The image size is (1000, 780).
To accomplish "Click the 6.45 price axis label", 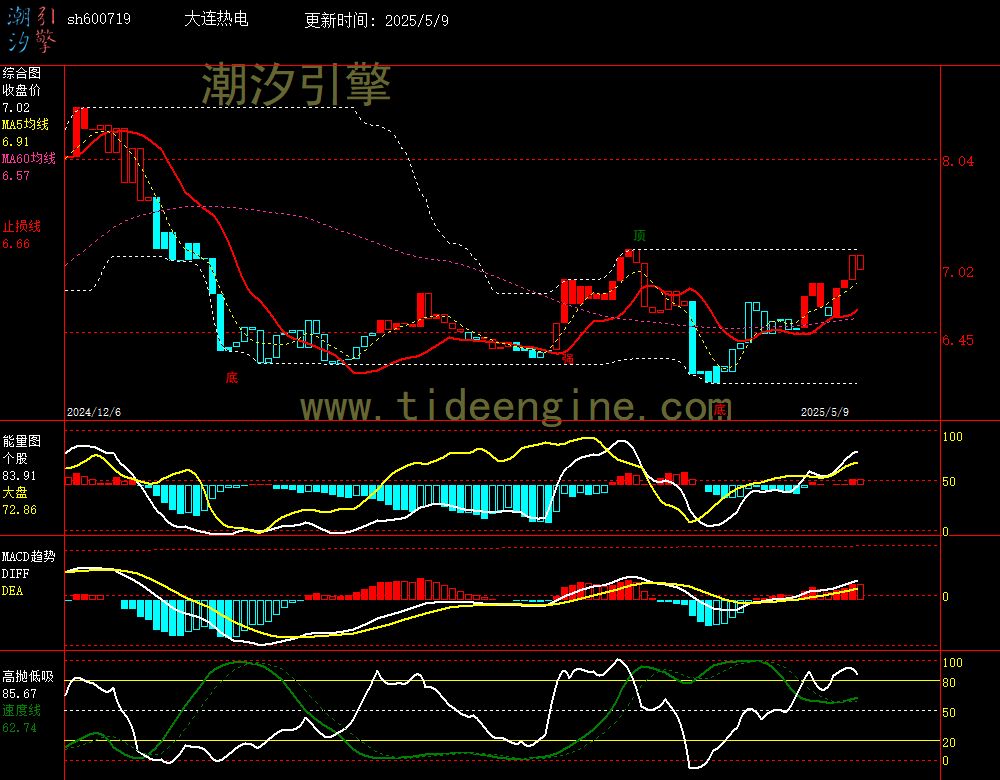I will [x=959, y=341].
